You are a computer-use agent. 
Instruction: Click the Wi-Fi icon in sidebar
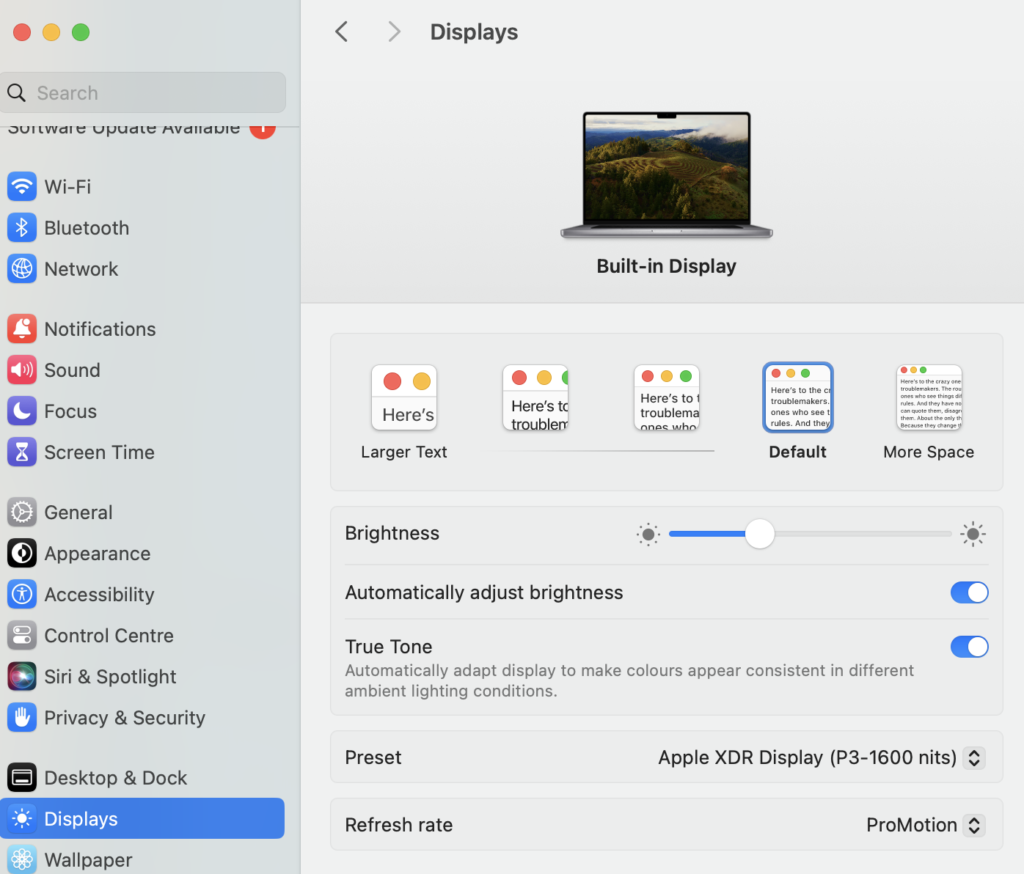click(x=21, y=187)
